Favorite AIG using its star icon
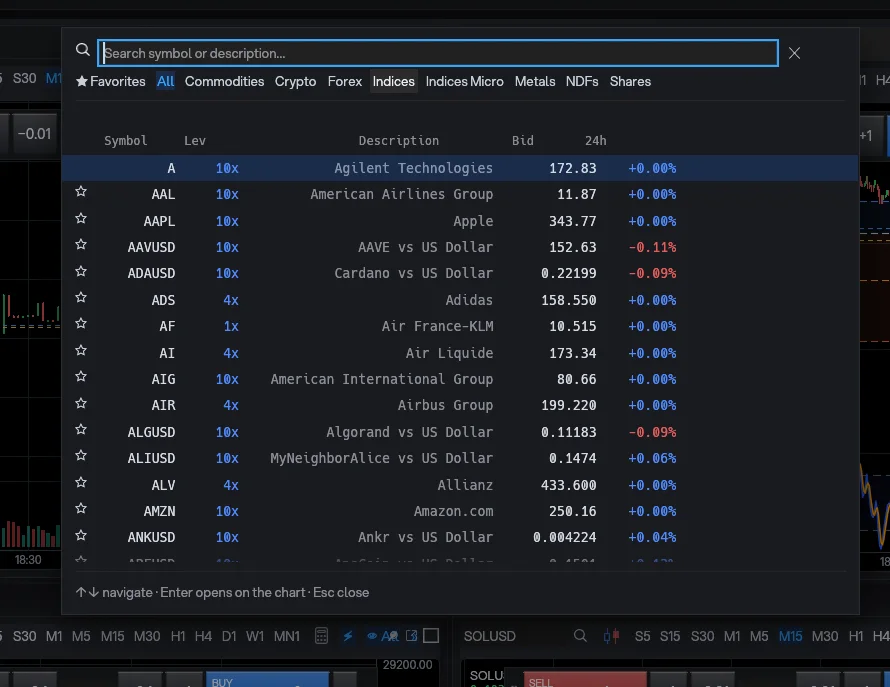The width and height of the screenshot is (890, 687). [x=81, y=376]
